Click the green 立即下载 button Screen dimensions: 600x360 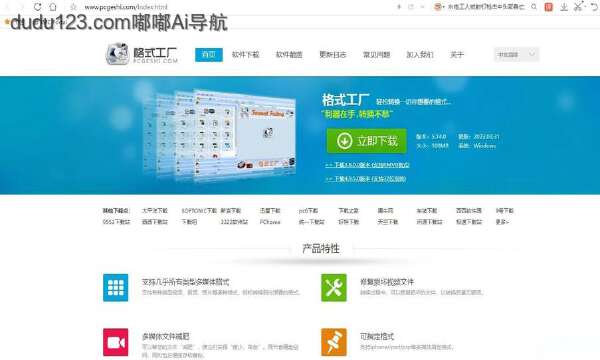[x=366, y=141]
